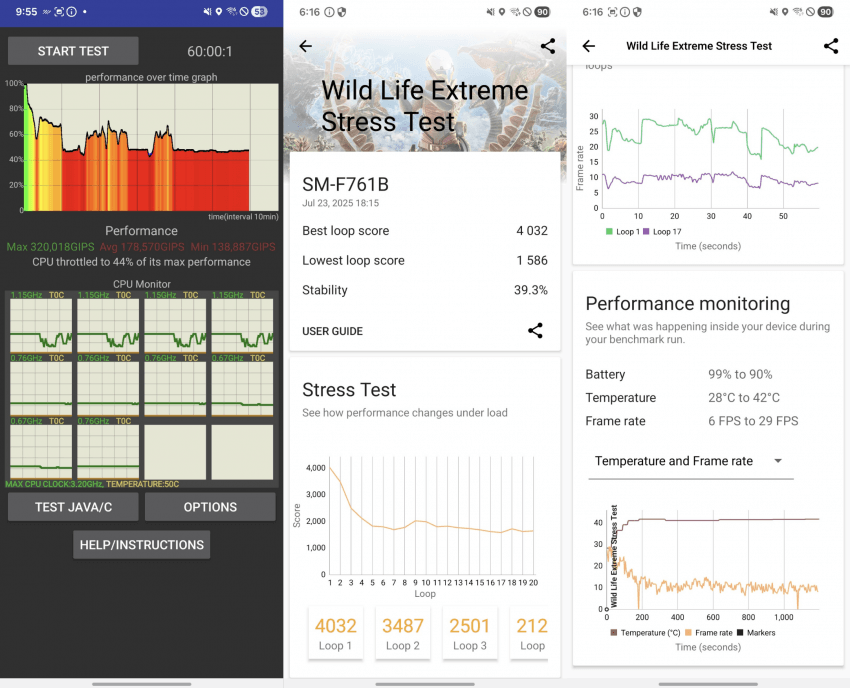Toggle the green Loop 1 legend swatch
This screenshot has width=850, height=688.
point(609,232)
